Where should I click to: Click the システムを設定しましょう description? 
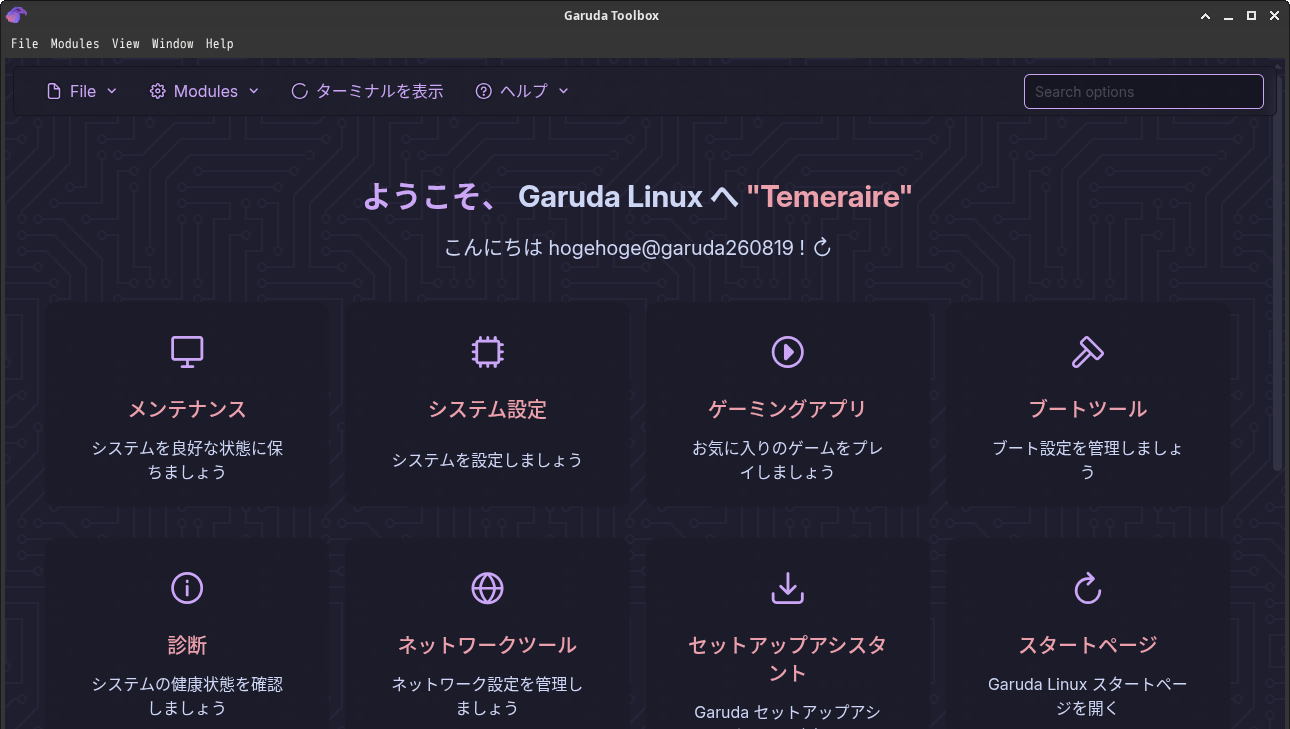coord(487,460)
